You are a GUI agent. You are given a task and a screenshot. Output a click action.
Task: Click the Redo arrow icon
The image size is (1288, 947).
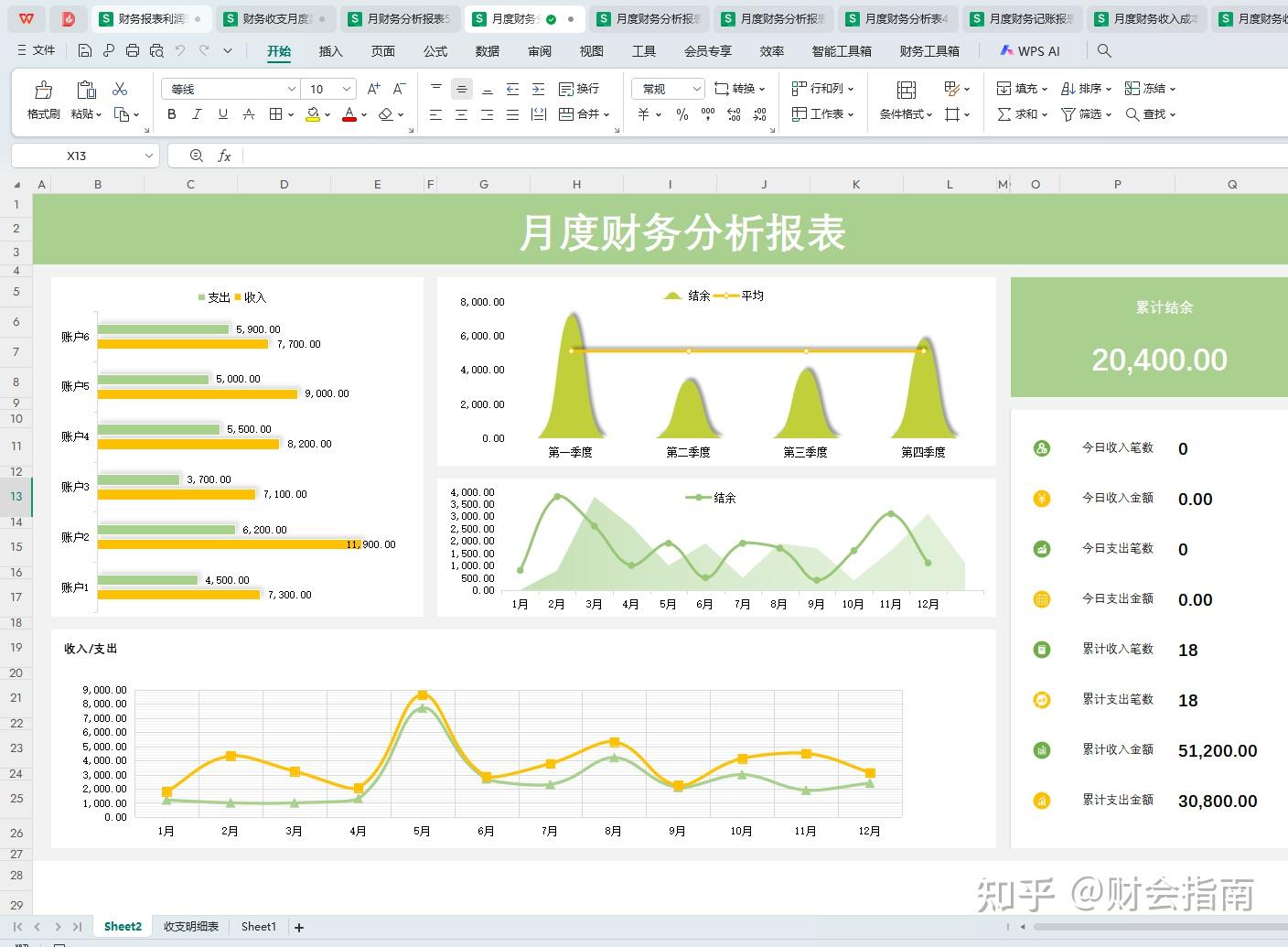point(204,51)
